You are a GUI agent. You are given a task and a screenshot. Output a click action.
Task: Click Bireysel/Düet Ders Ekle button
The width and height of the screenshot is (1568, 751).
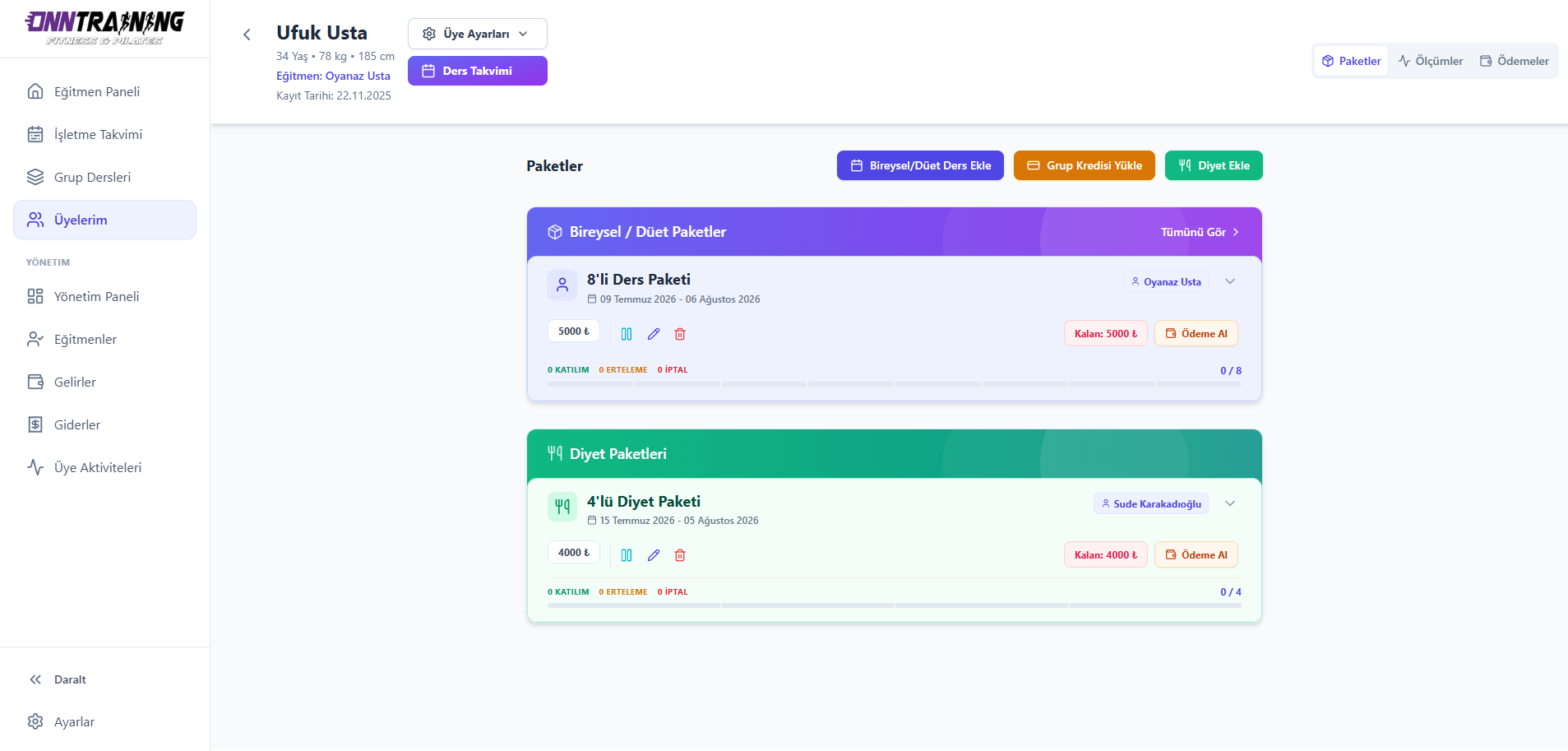coord(920,165)
